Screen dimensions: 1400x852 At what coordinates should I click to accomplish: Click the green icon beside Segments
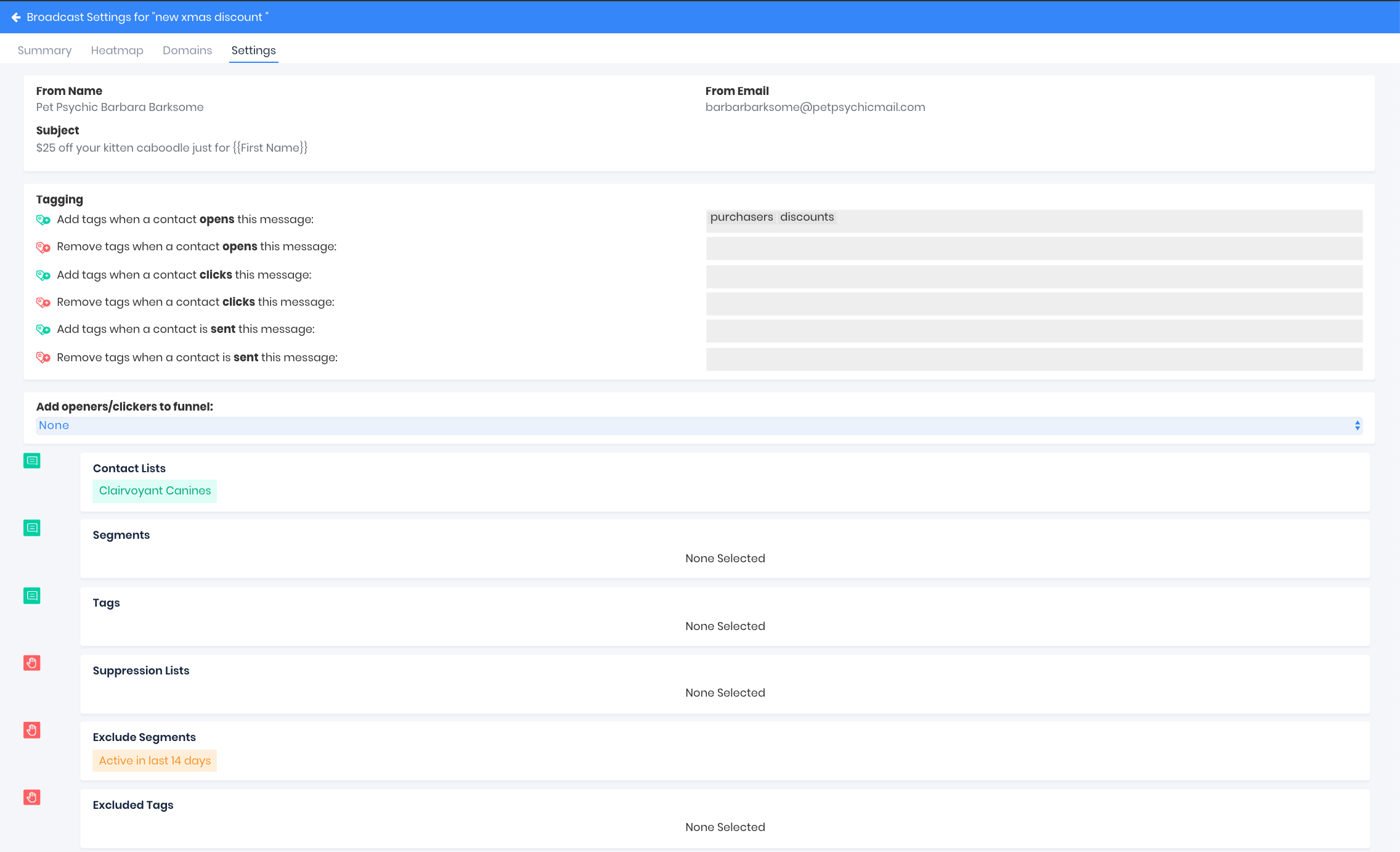pos(32,528)
